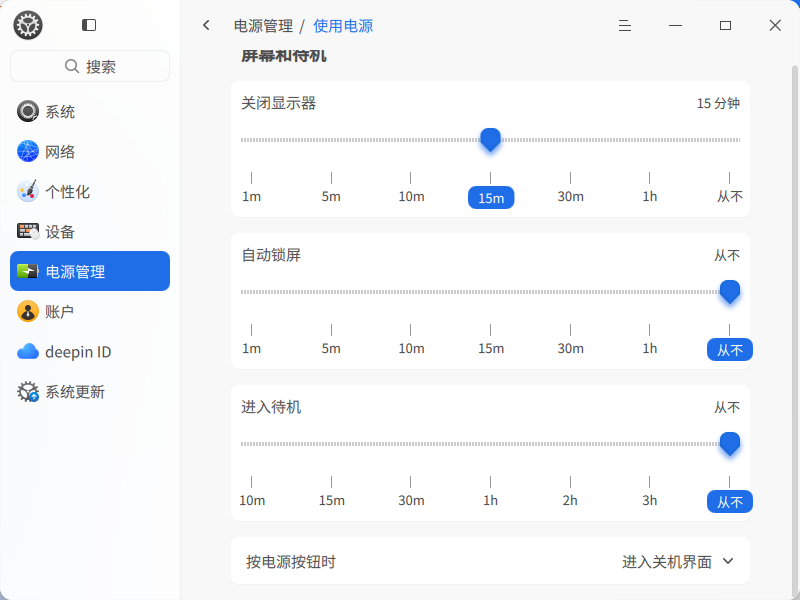The height and width of the screenshot is (600, 800).
Task: Click the 电源管理 battery icon
Action: coord(28,271)
